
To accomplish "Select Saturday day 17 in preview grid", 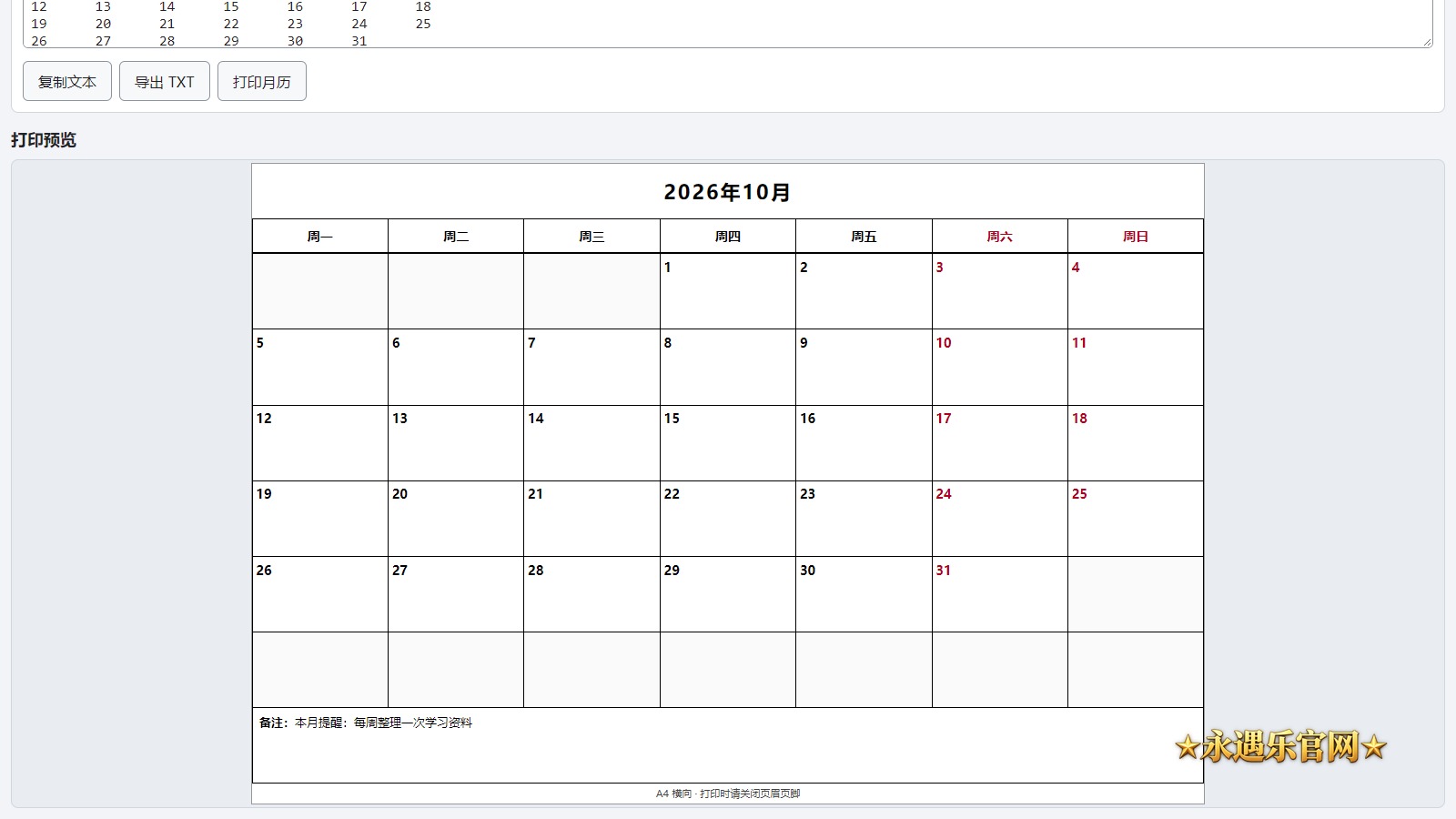I will tap(1000, 443).
